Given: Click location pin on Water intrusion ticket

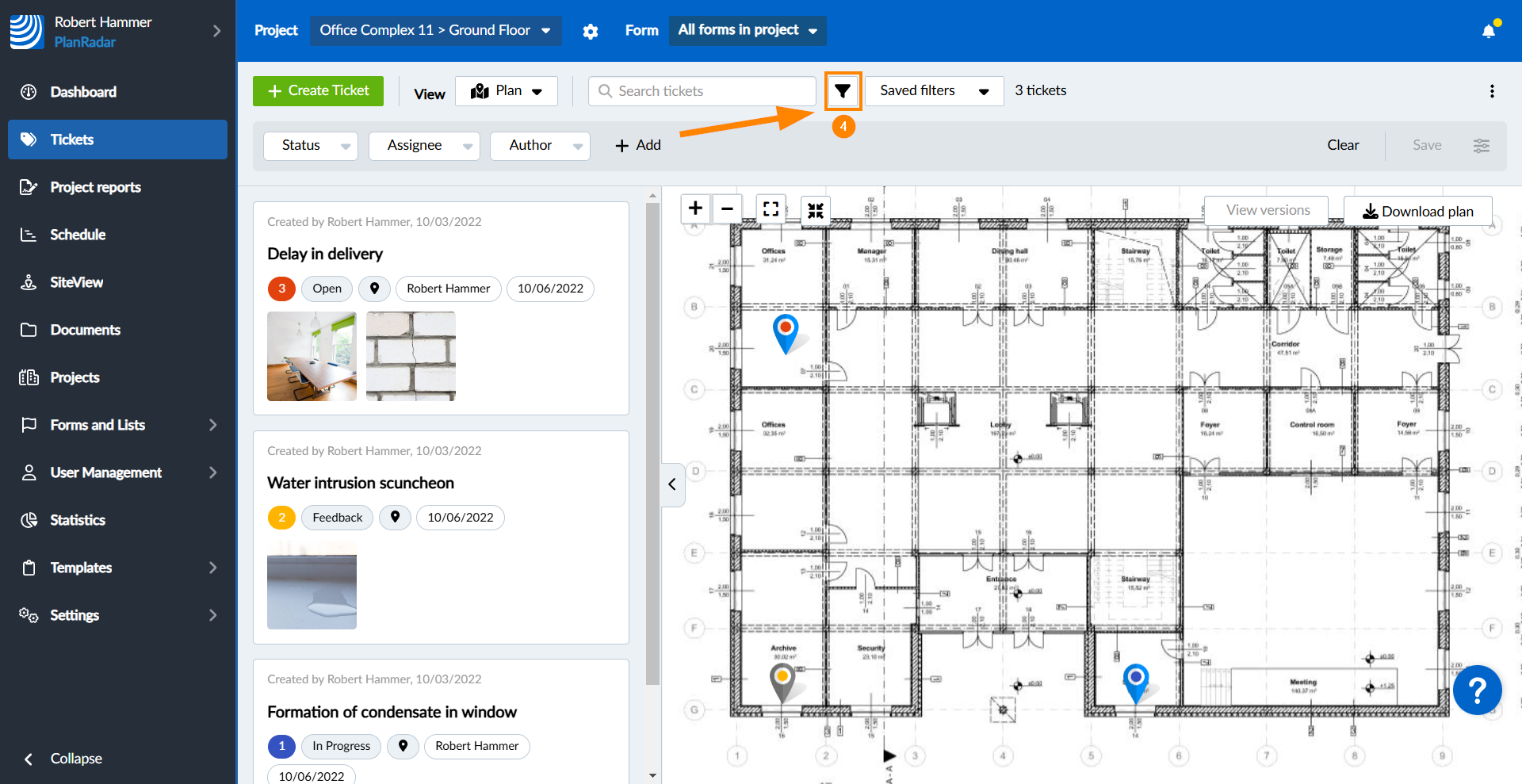Looking at the screenshot, I should coord(395,518).
